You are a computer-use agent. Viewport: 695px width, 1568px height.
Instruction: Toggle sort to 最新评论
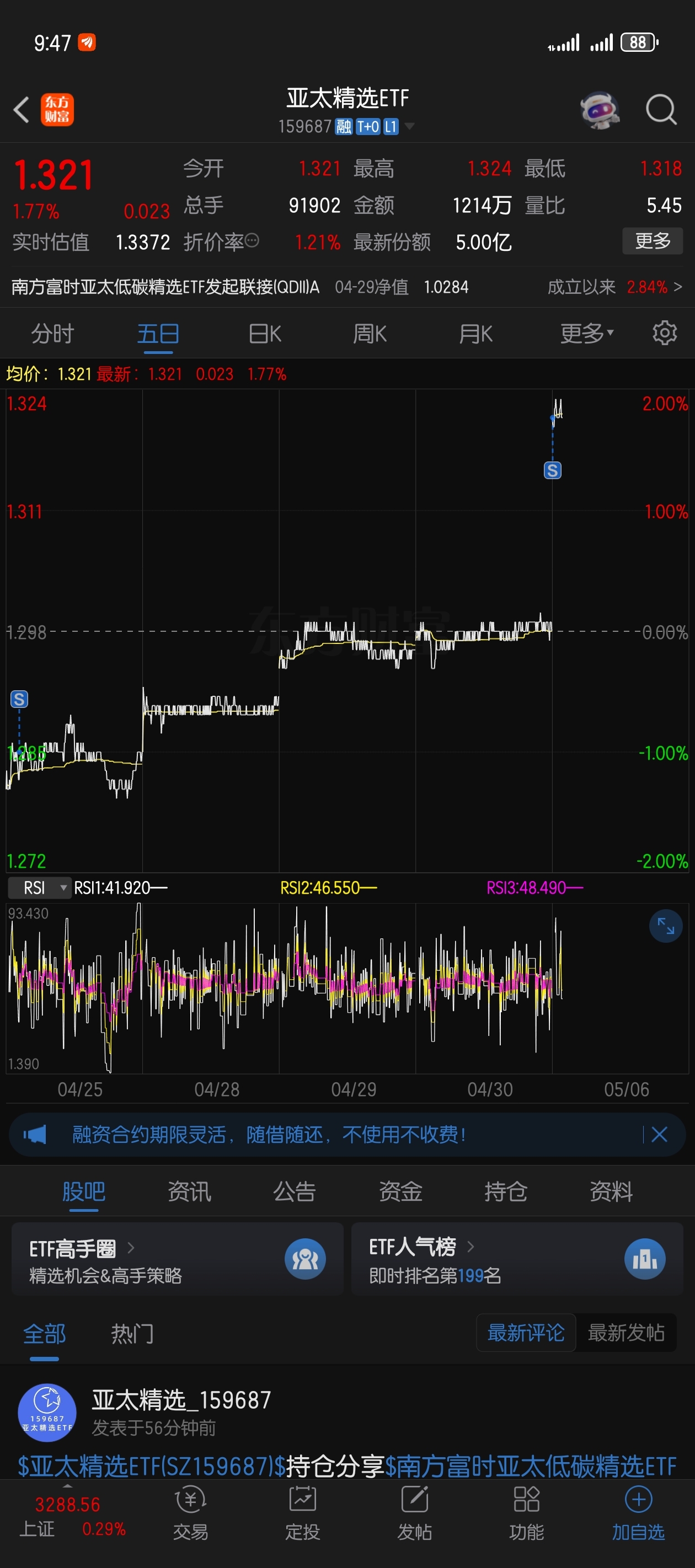click(526, 1333)
